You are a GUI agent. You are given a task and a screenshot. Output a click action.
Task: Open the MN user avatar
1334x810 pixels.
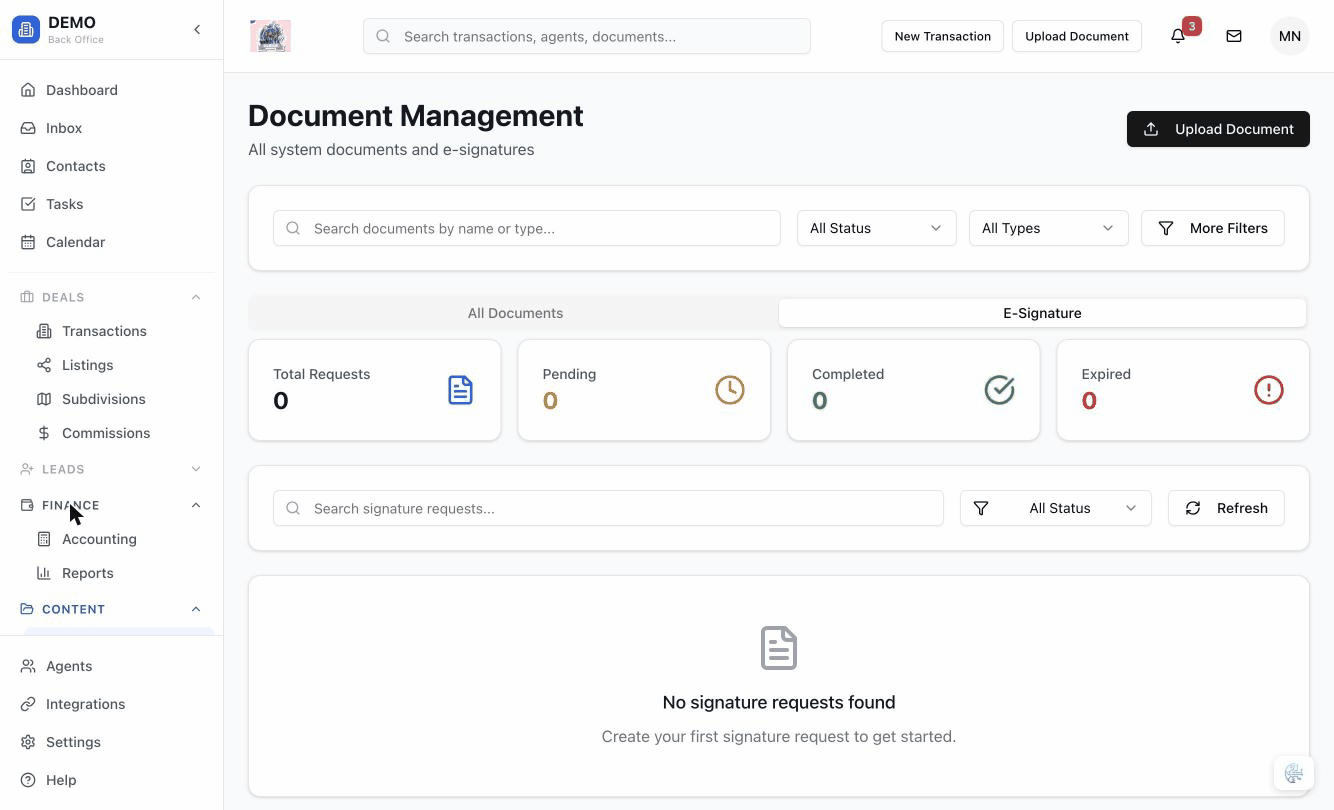point(1290,36)
